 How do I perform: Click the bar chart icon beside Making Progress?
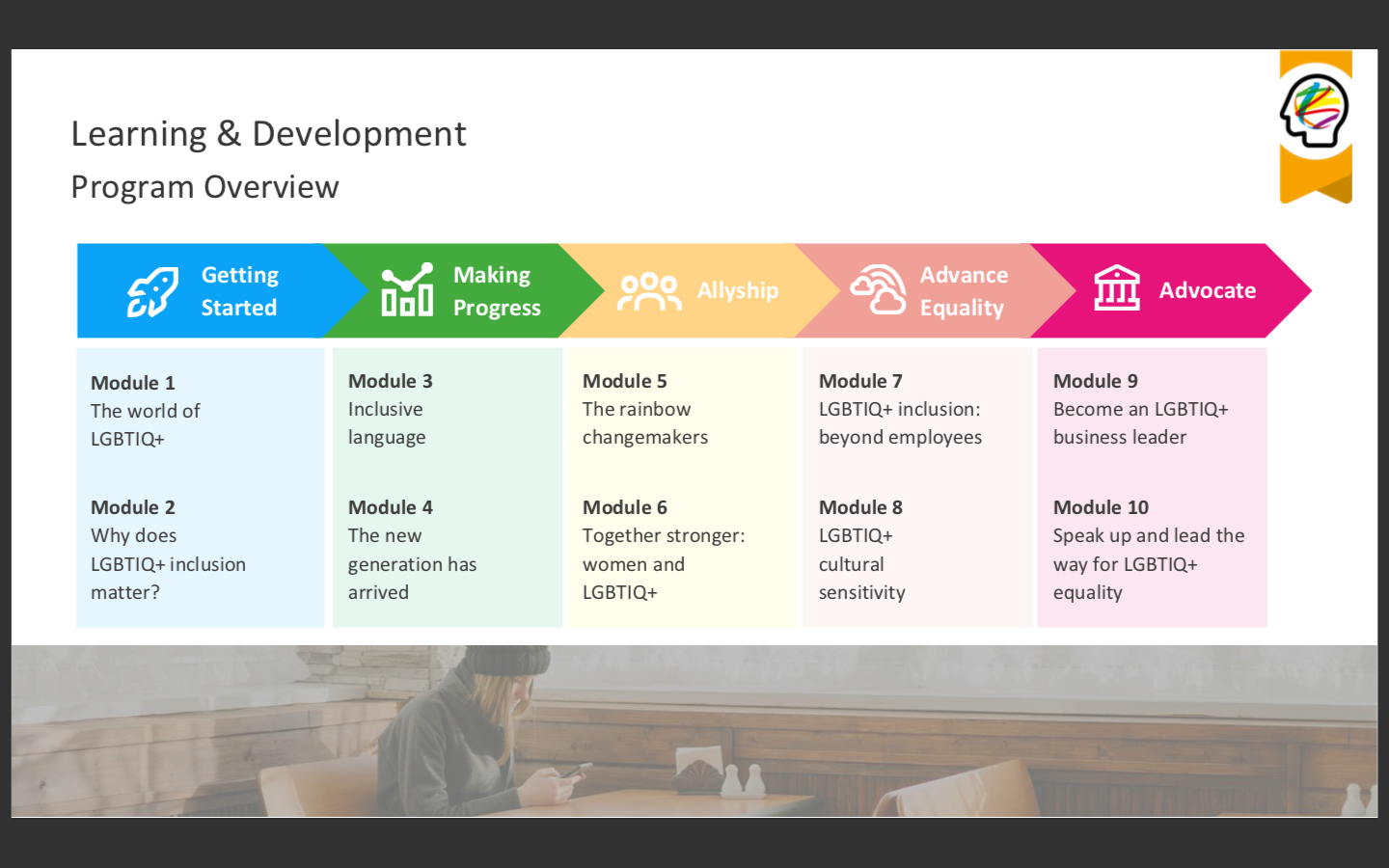pyautogui.click(x=406, y=290)
